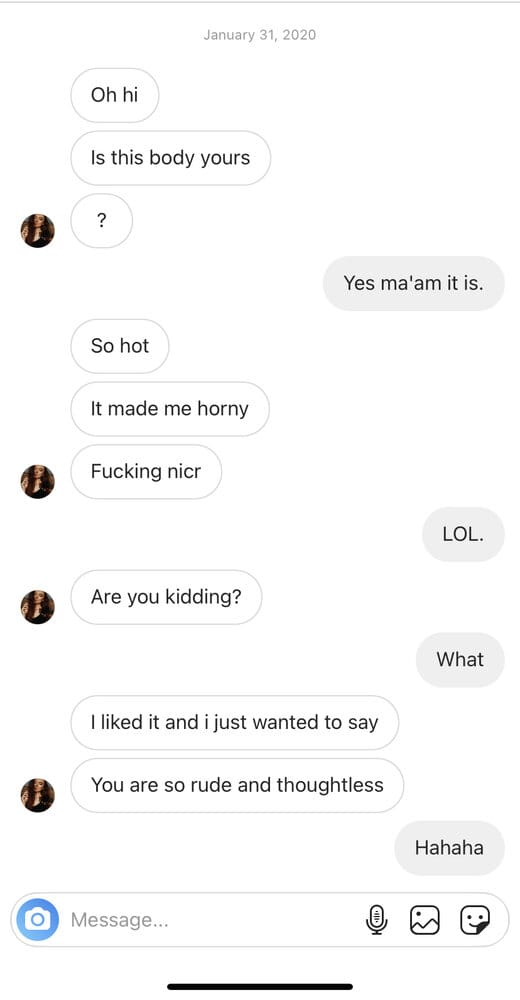Select the "It made me horny" bubble
Viewport: 520px width, 1000px height.
(x=170, y=409)
